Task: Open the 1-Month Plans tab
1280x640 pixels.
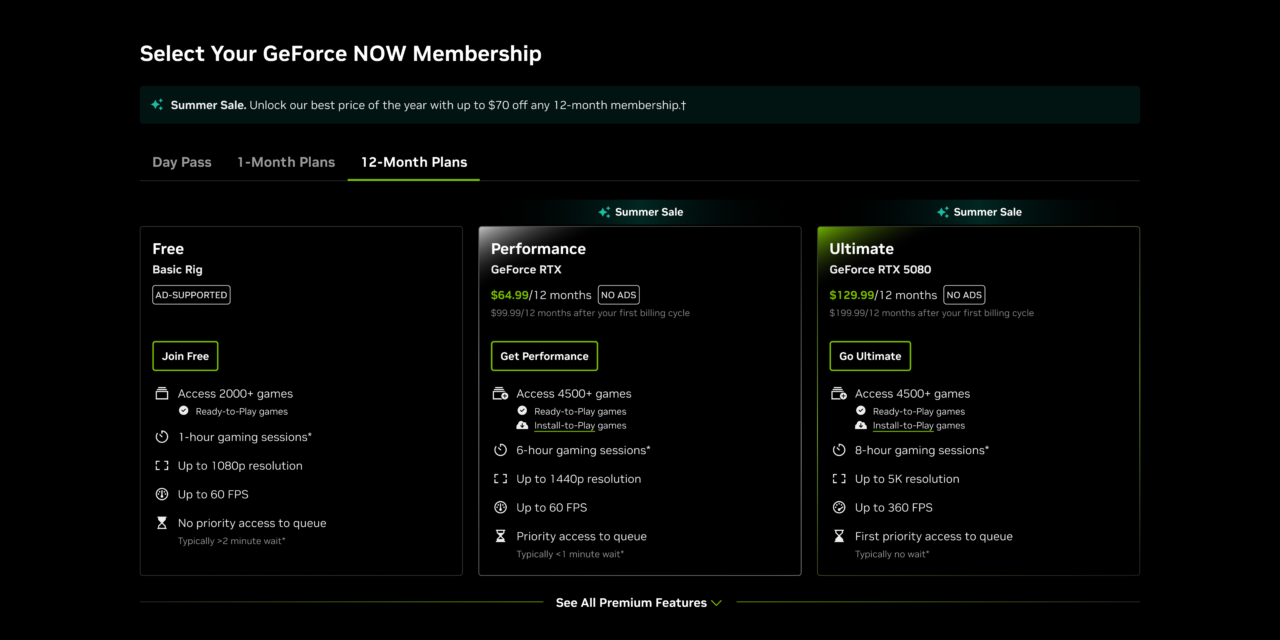Action: pos(286,162)
